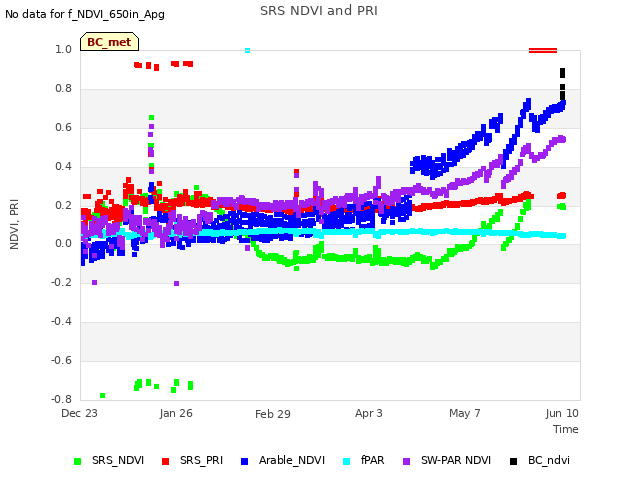Click the -0.2 y-axis tick label
This screenshot has height=480, width=640.
click(x=61, y=282)
